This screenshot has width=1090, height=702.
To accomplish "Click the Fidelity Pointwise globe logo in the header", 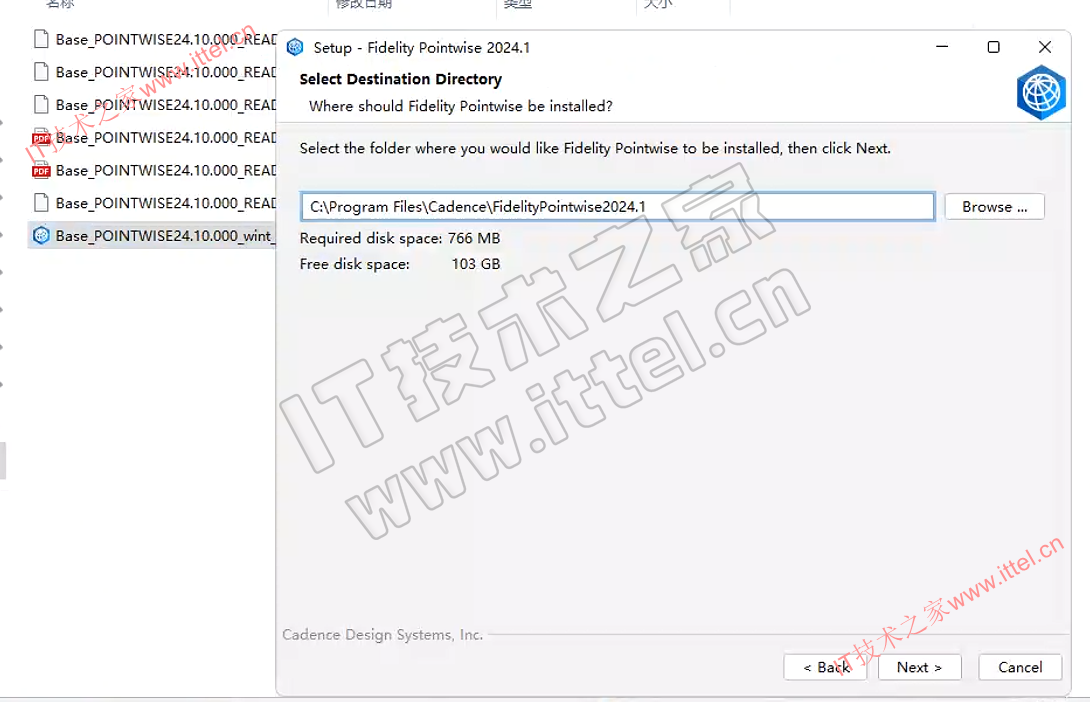I will [1041, 93].
